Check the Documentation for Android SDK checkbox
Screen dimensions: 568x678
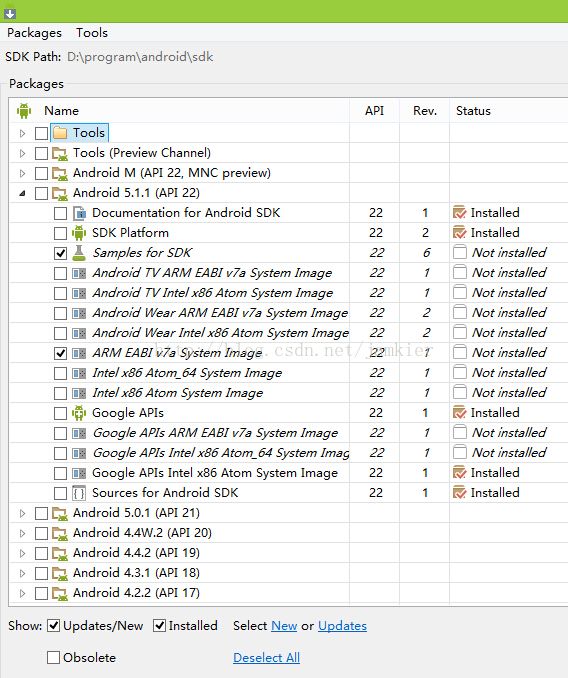(61, 213)
